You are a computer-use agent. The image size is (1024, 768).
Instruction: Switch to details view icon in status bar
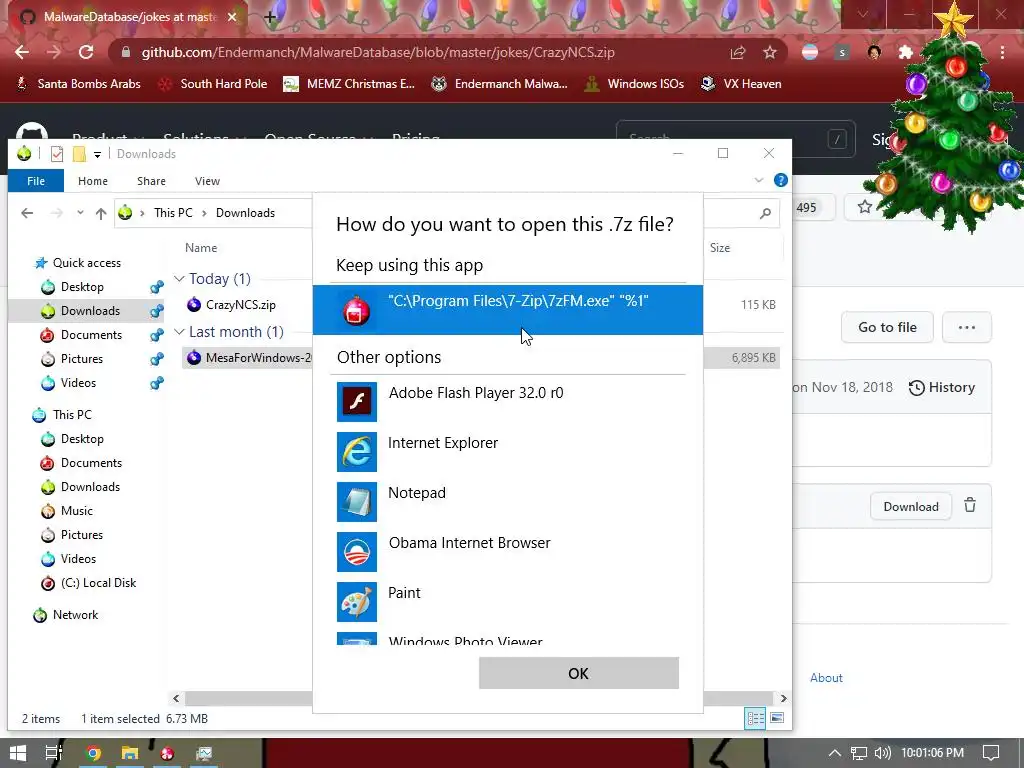click(x=756, y=718)
